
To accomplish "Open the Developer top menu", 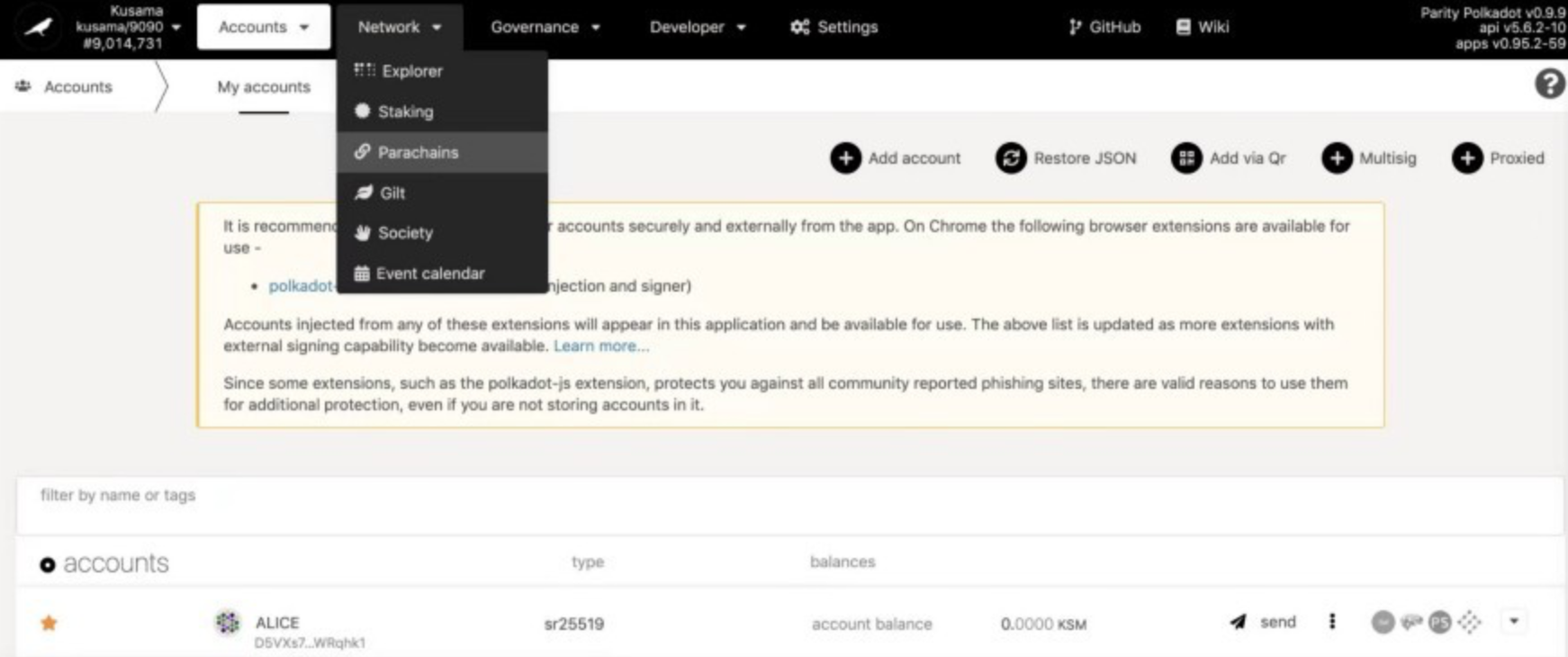I will 698,27.
